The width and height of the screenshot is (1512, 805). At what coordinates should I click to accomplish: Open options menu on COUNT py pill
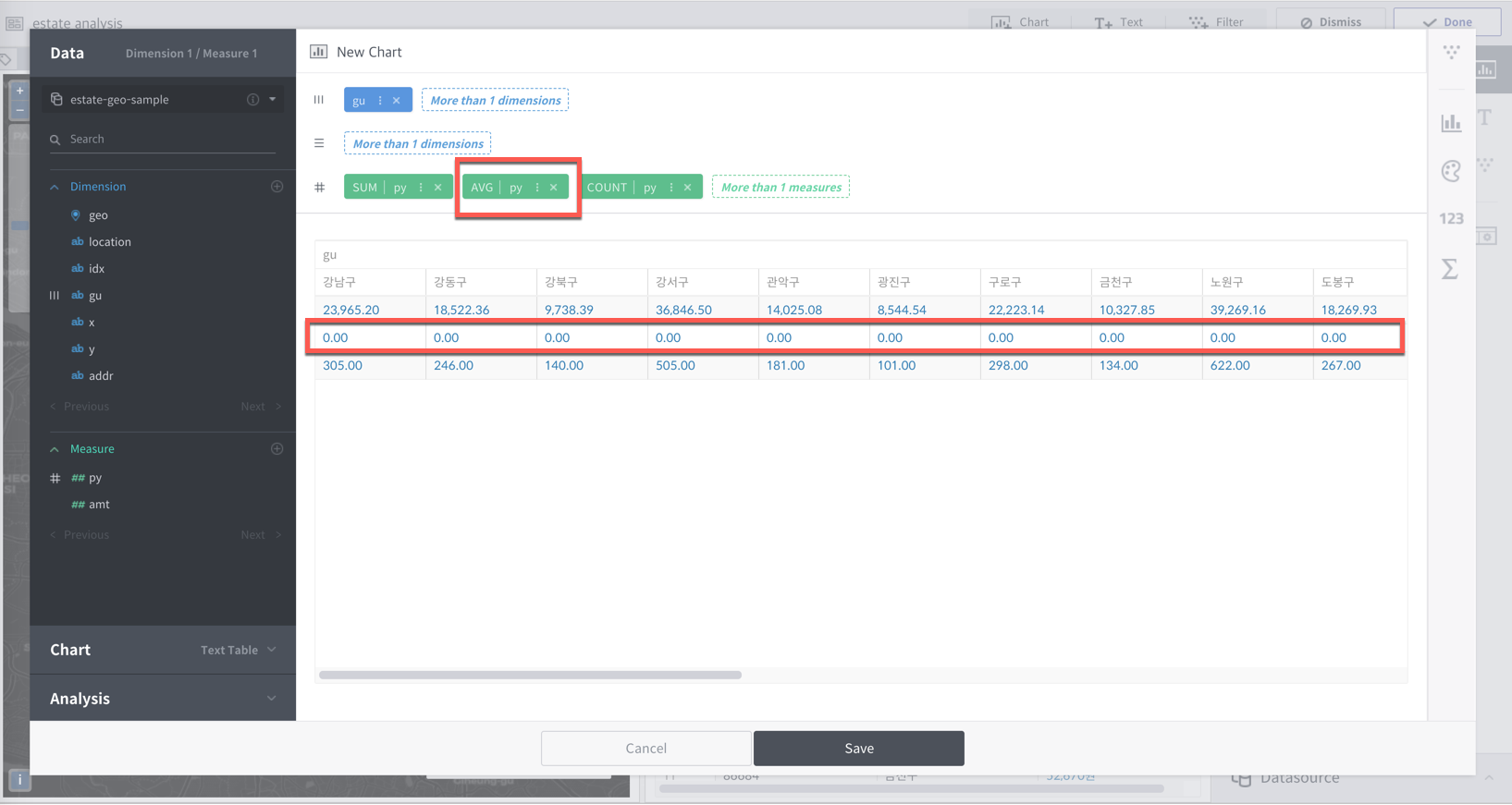[x=671, y=187]
